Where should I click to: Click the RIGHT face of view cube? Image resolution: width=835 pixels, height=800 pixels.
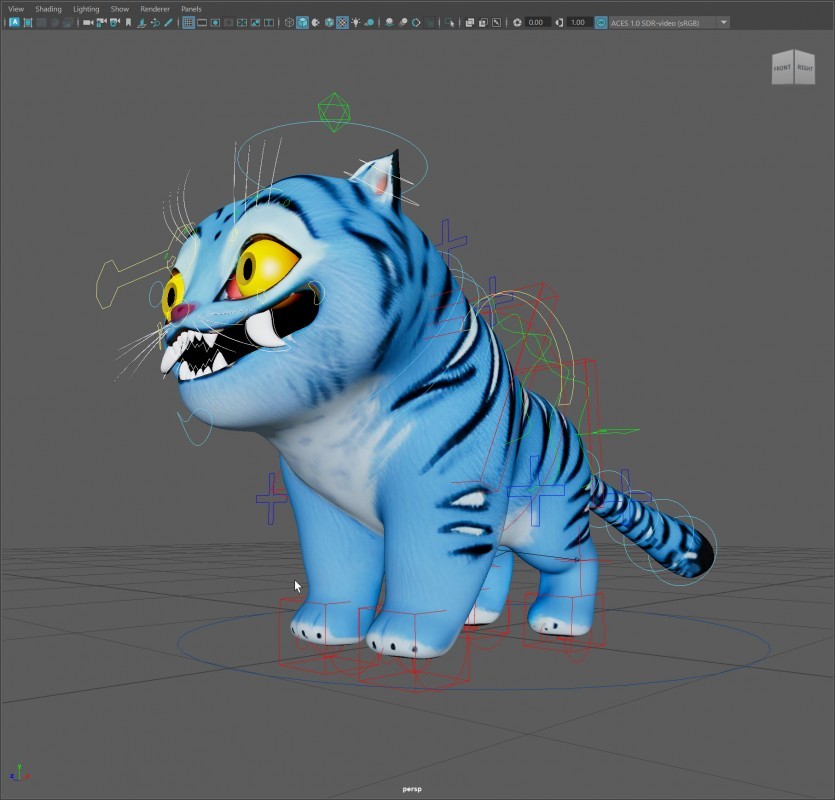(805, 68)
